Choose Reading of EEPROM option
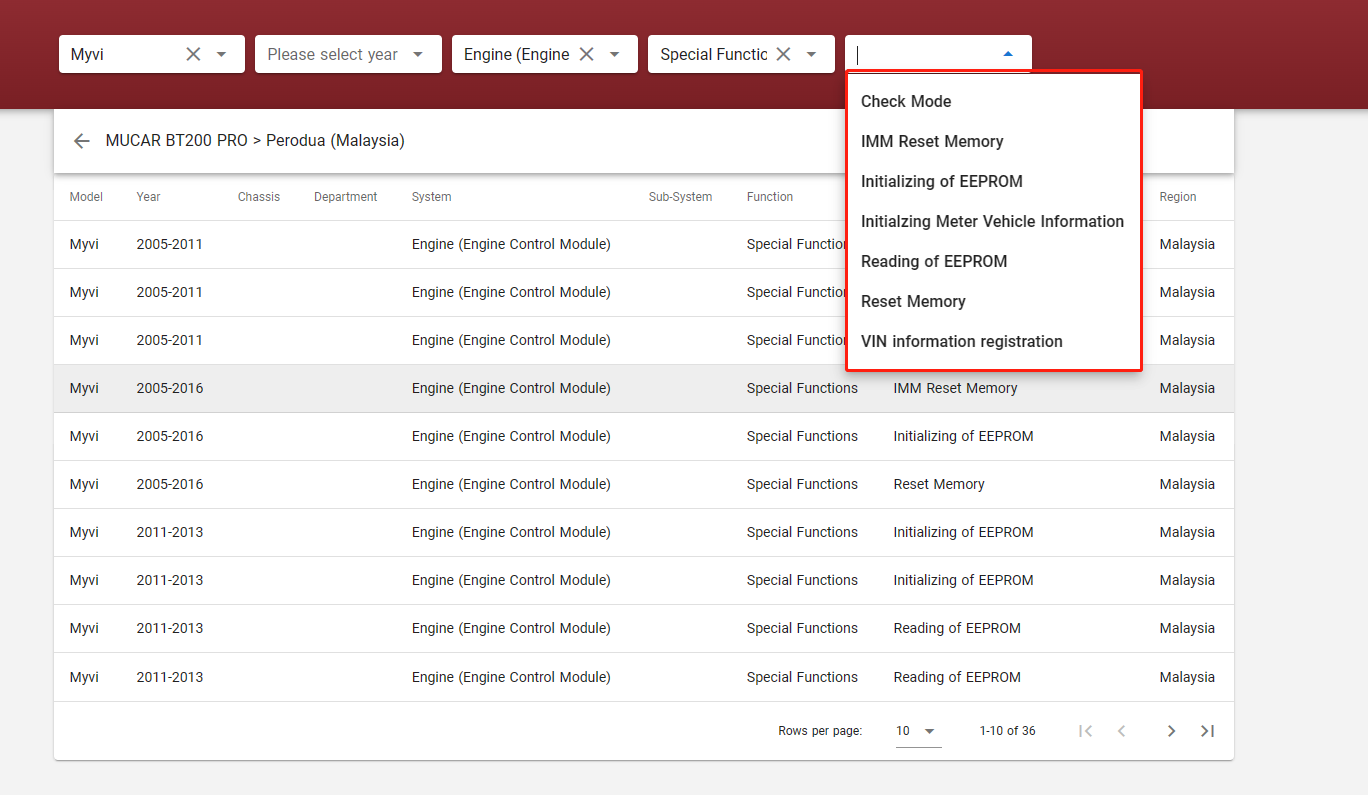The height and width of the screenshot is (795, 1368). coord(994,261)
